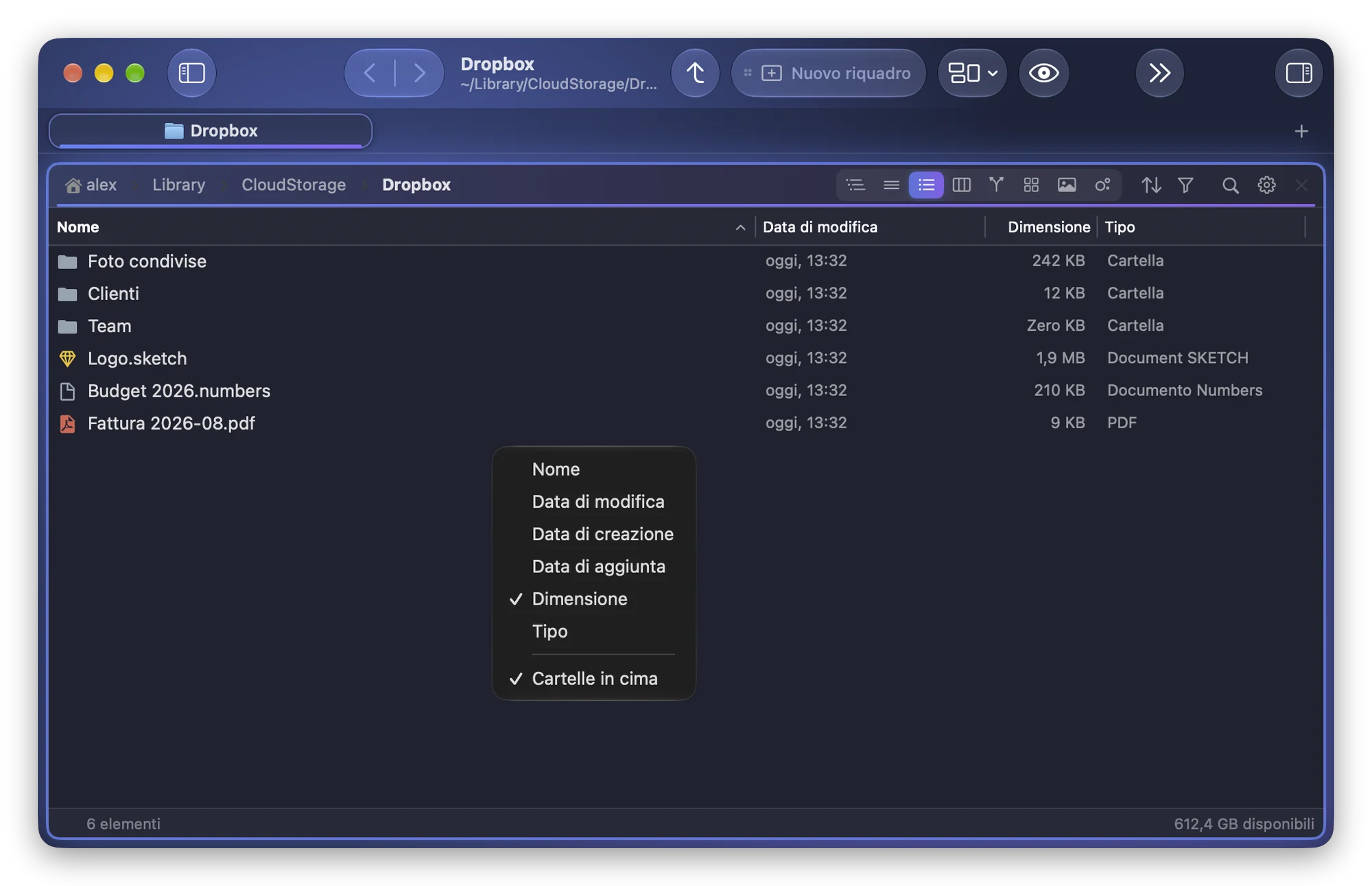Navigate up to enclosing folder
Screen dimensions: 1372x886
pyautogui.click(x=695, y=73)
